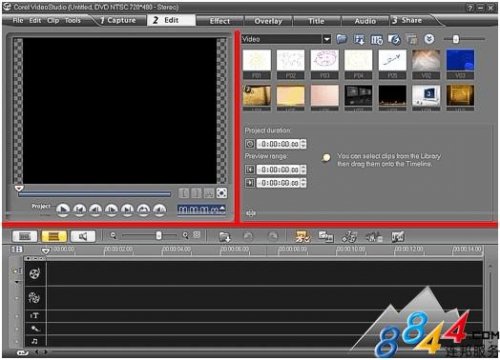Adjust the timeline zoom slider

(159, 236)
